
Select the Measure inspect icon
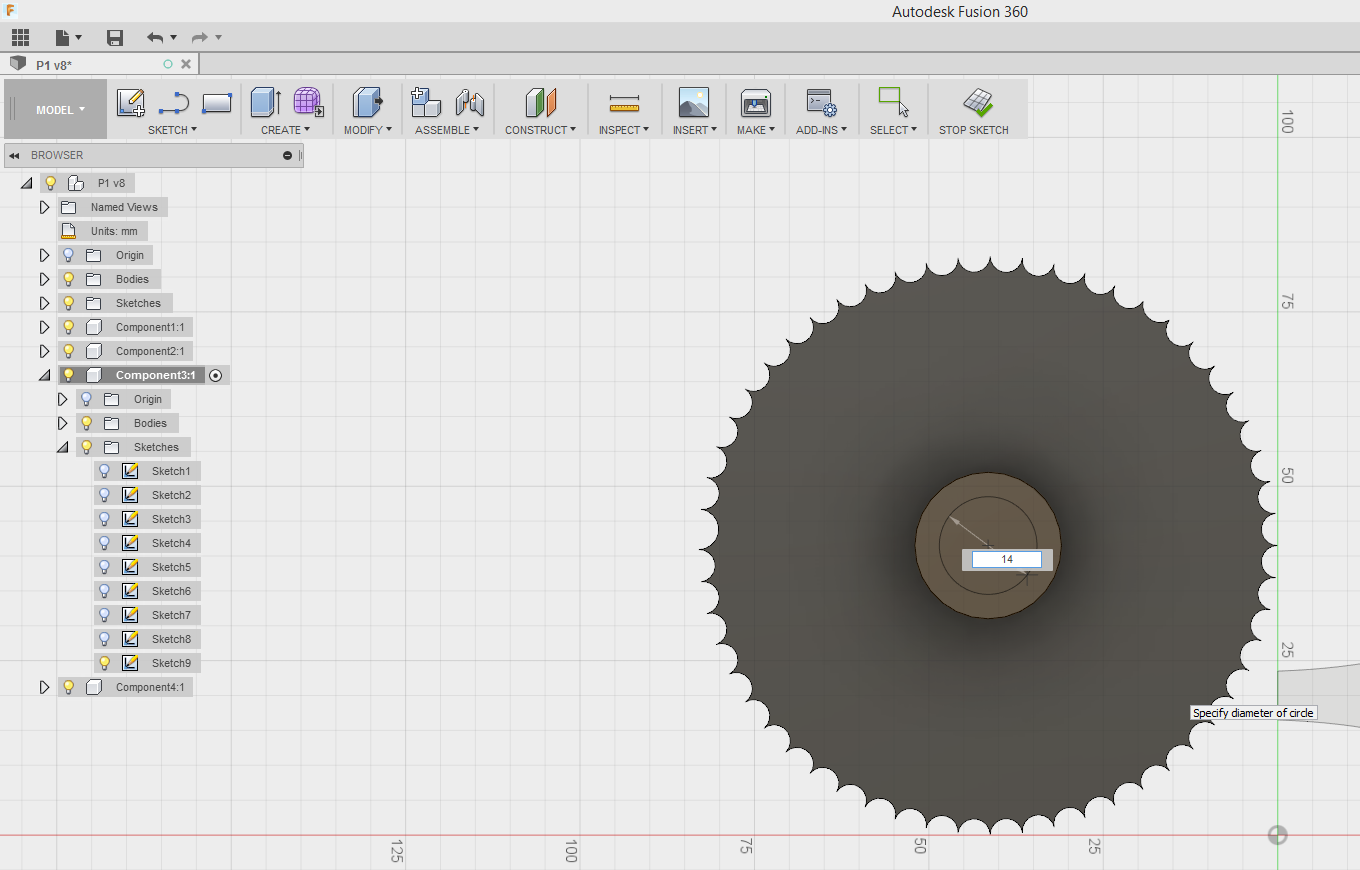(624, 103)
